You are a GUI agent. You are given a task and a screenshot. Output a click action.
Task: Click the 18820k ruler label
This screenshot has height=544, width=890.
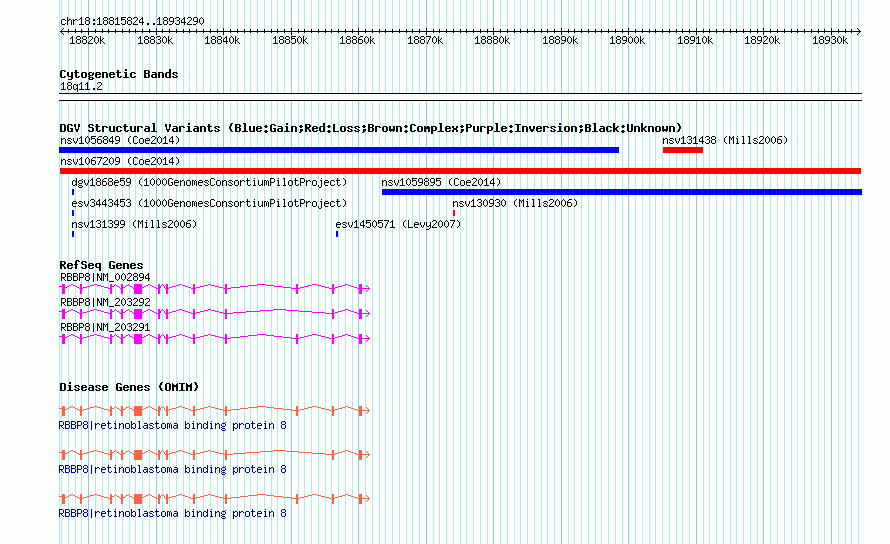(87, 40)
